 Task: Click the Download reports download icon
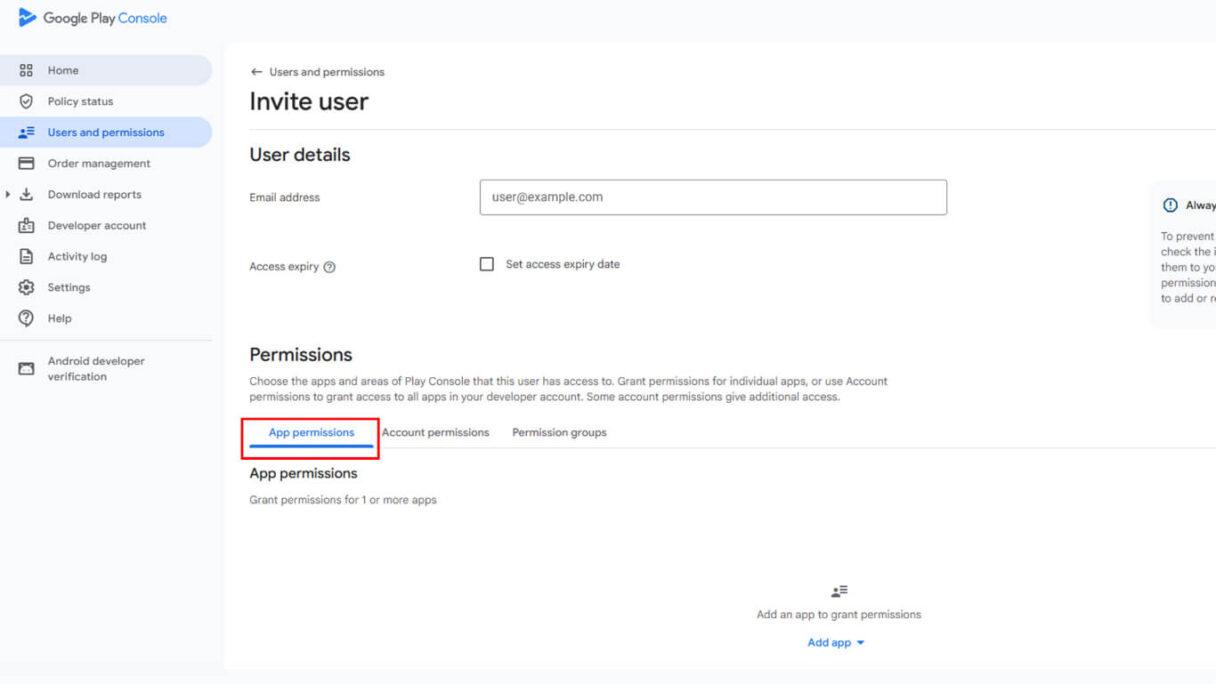27,195
